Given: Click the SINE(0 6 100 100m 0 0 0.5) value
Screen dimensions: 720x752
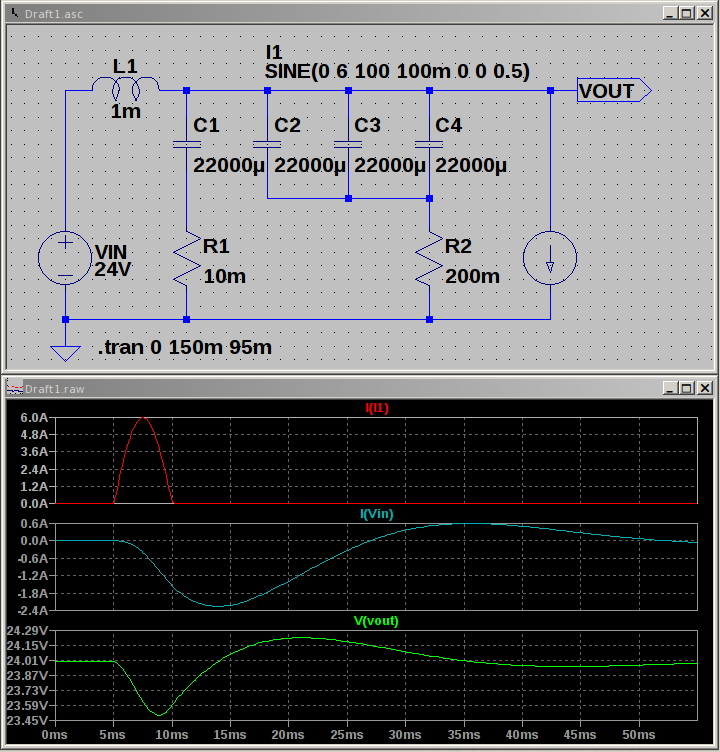Looking at the screenshot, I should 397,71.
